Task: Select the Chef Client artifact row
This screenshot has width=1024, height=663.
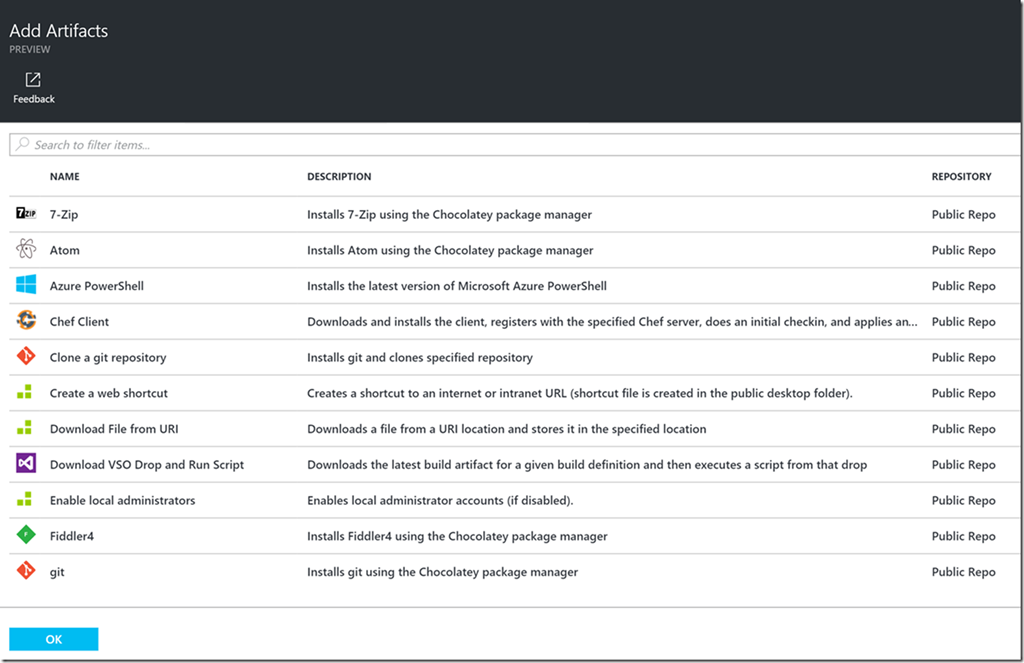Action: [x=400, y=321]
